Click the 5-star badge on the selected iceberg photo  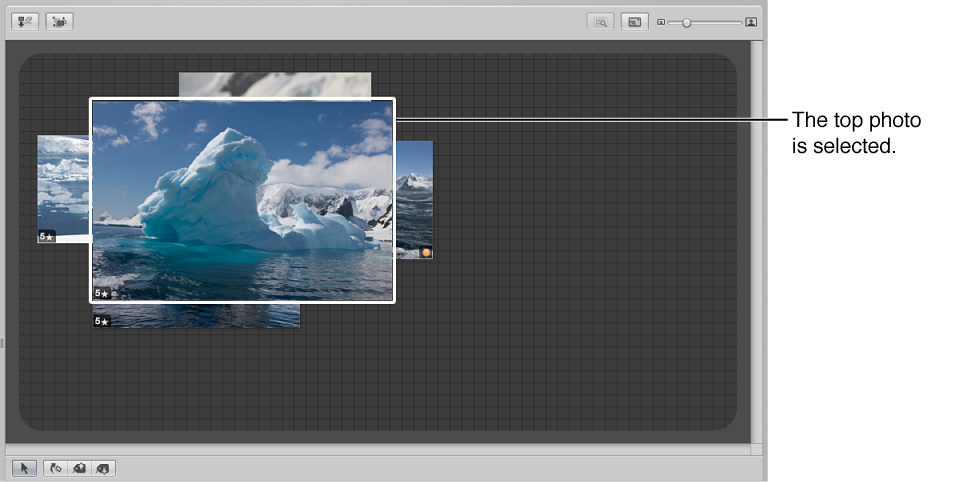[x=102, y=293]
